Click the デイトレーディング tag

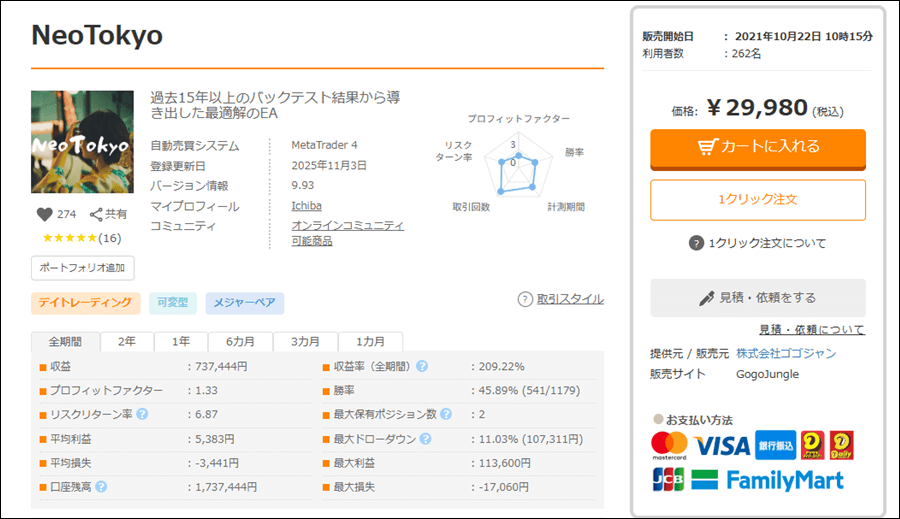(x=86, y=303)
